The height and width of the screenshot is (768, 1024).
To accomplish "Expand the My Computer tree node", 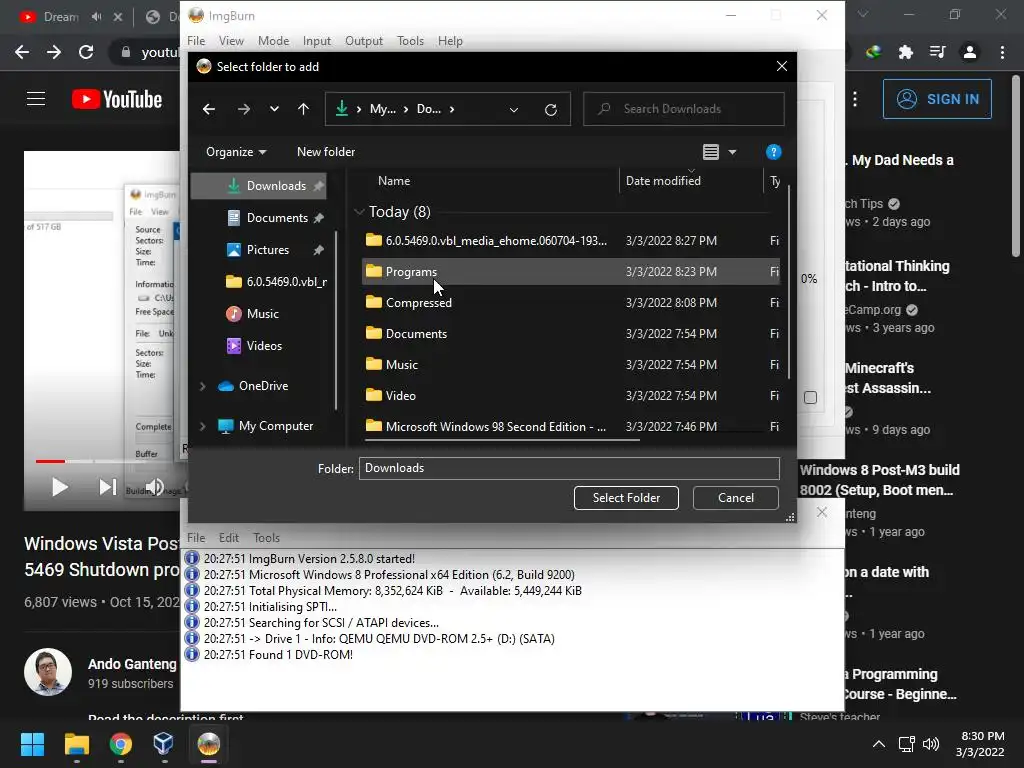I will click(202, 426).
